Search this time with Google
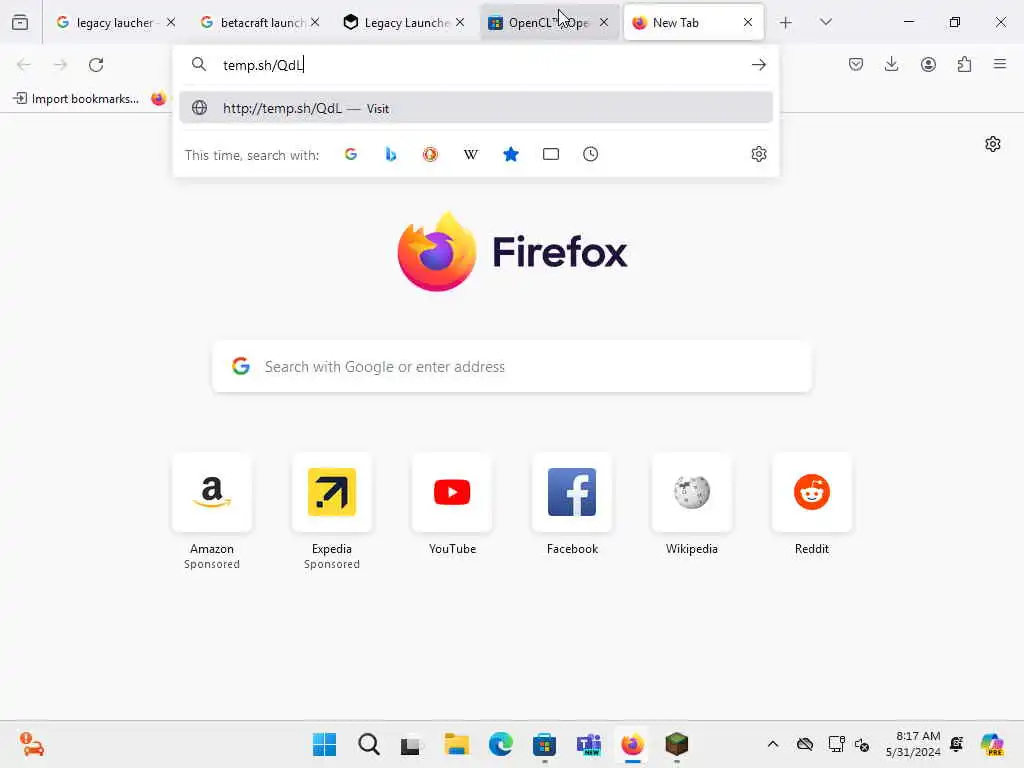 click(x=351, y=154)
